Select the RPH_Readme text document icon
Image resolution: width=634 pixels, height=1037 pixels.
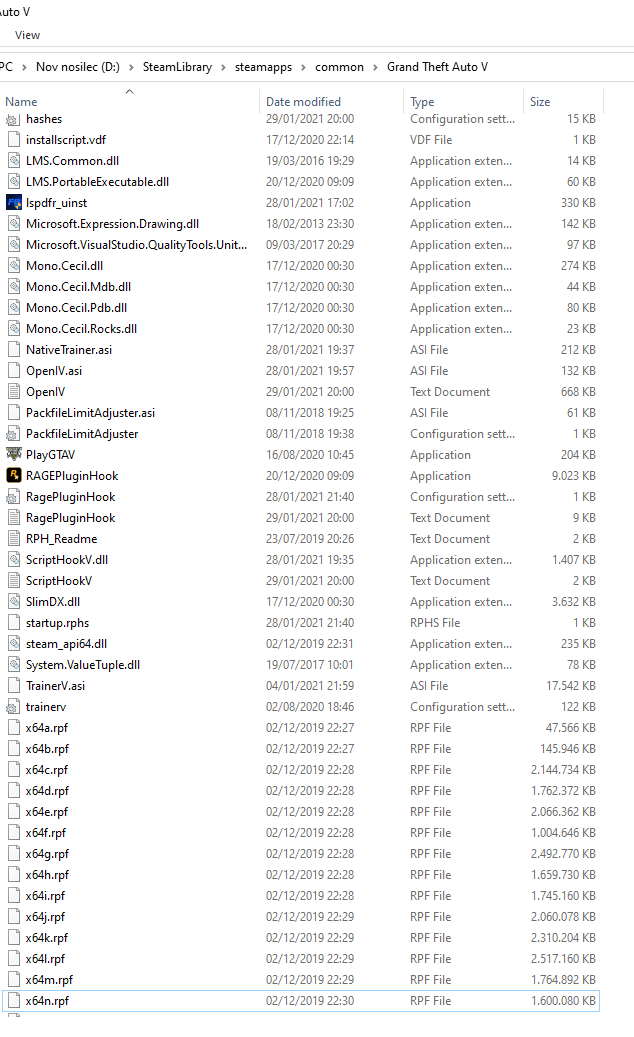(x=13, y=538)
